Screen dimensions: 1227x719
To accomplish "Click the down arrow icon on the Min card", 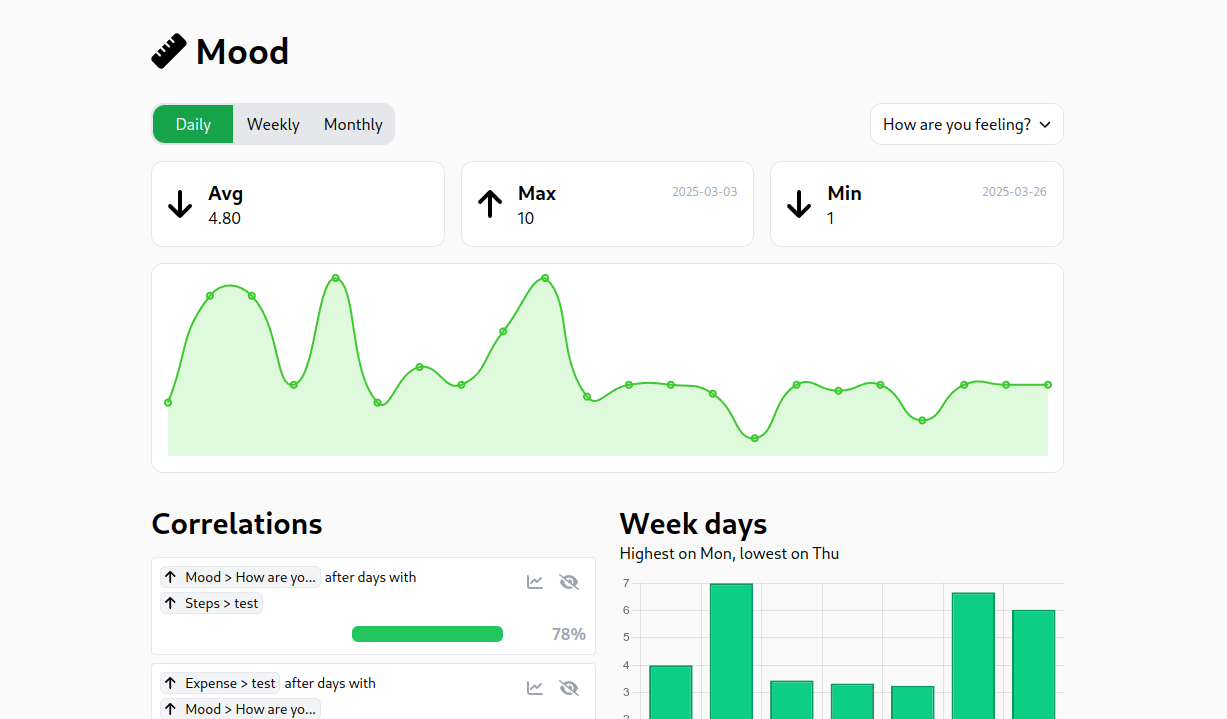I will (x=799, y=204).
